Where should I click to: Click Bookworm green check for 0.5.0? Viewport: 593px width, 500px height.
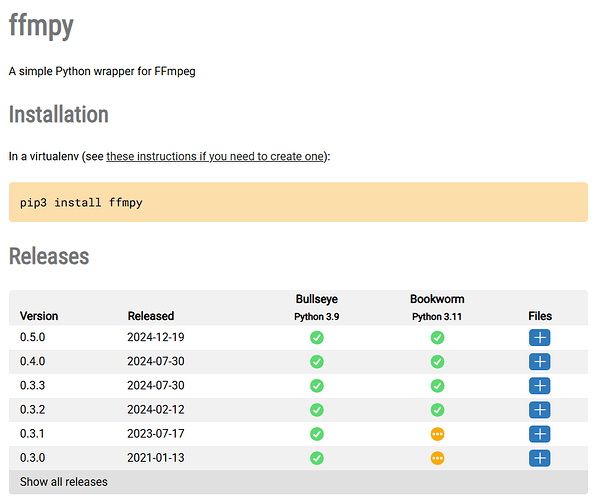click(x=438, y=337)
